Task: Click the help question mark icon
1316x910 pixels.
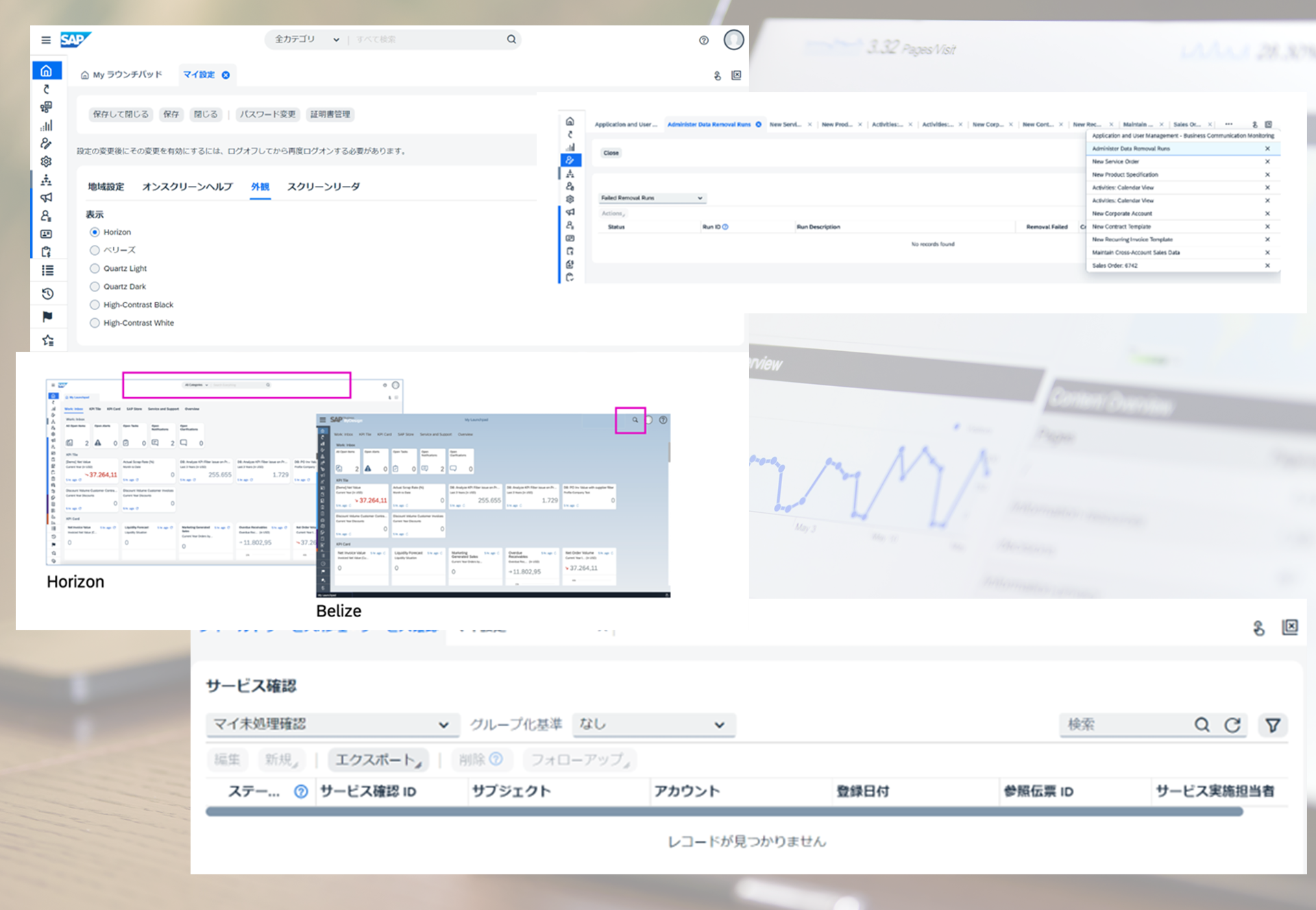Action: pos(703,40)
